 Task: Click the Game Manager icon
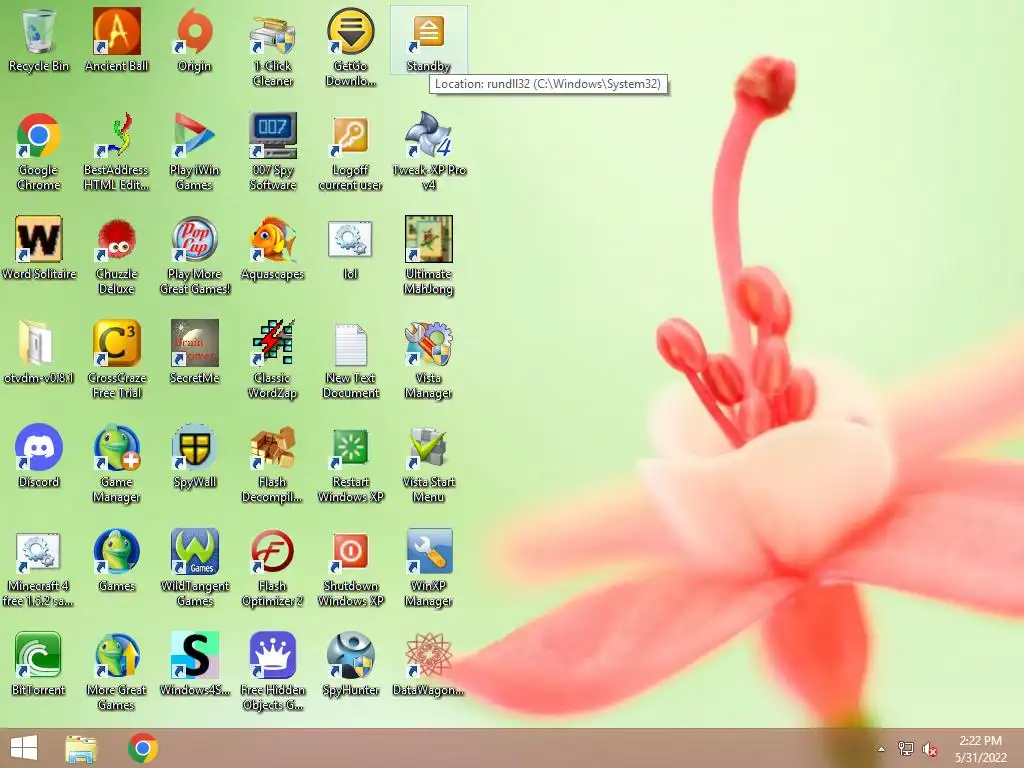[116, 447]
